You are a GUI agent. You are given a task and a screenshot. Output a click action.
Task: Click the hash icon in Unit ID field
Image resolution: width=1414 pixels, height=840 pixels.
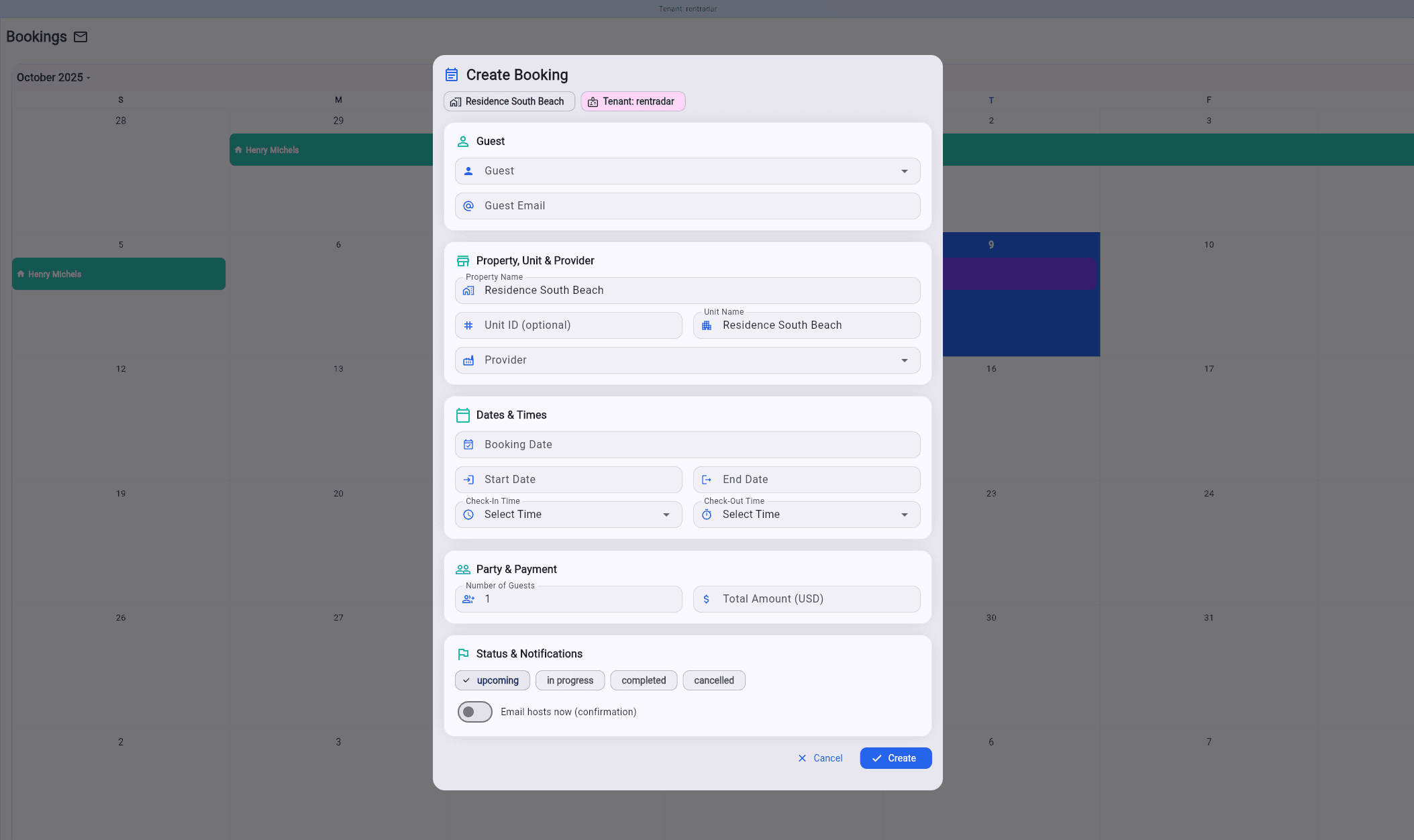(468, 325)
